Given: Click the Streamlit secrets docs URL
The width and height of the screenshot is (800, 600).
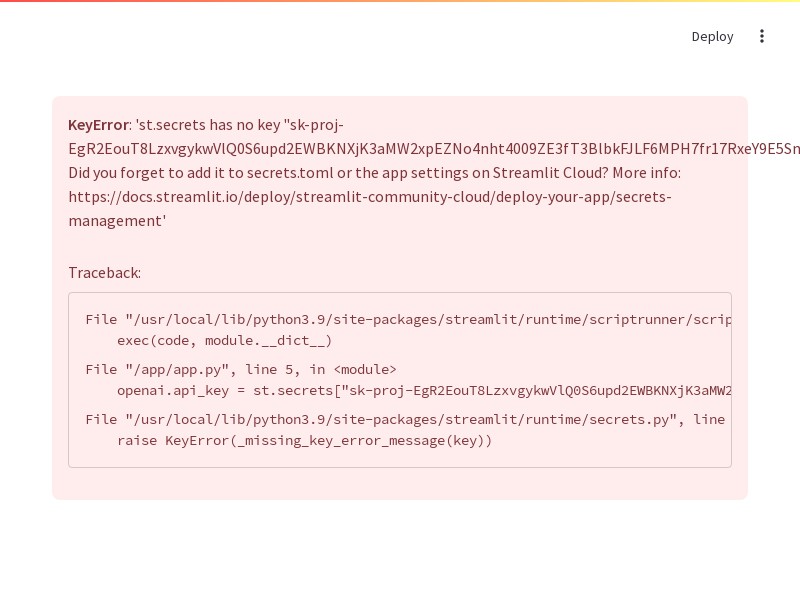Looking at the screenshot, I should pos(370,209).
